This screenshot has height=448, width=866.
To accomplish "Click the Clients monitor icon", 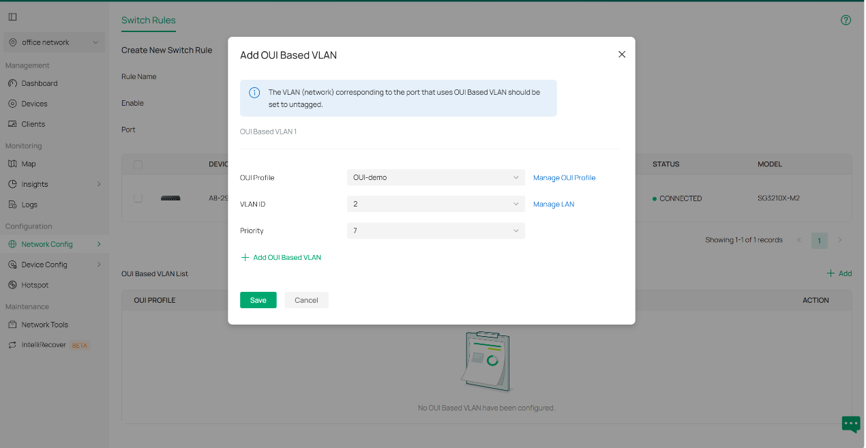I will [13, 124].
